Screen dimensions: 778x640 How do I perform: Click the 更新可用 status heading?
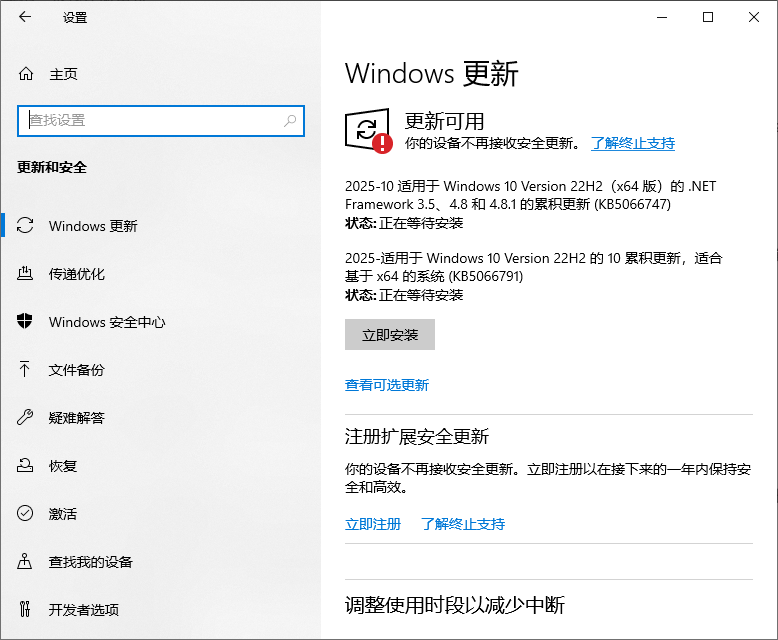pyautogui.click(x=444, y=121)
